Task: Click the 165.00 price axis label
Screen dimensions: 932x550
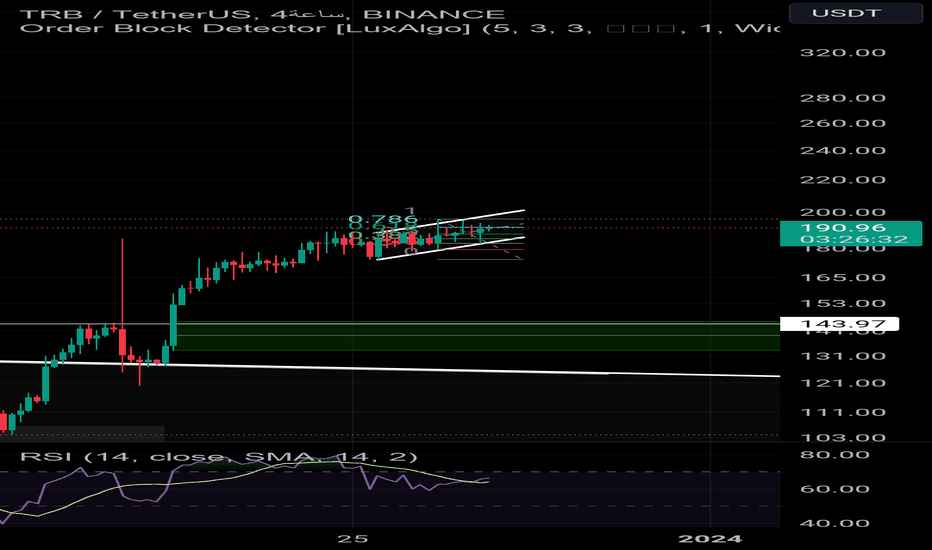Action: (843, 278)
